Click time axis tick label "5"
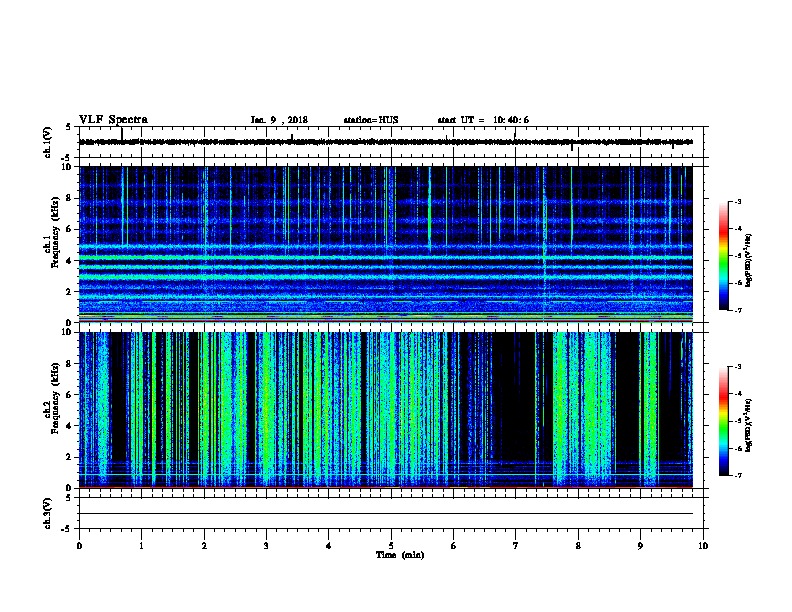Viewport: 792px width, 612px height. pos(391,546)
